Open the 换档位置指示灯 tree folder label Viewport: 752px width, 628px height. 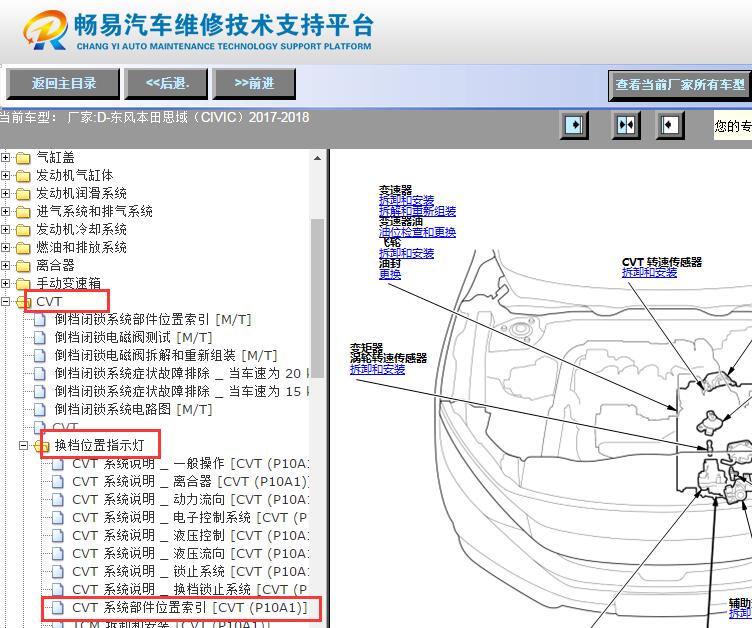click(x=99, y=445)
